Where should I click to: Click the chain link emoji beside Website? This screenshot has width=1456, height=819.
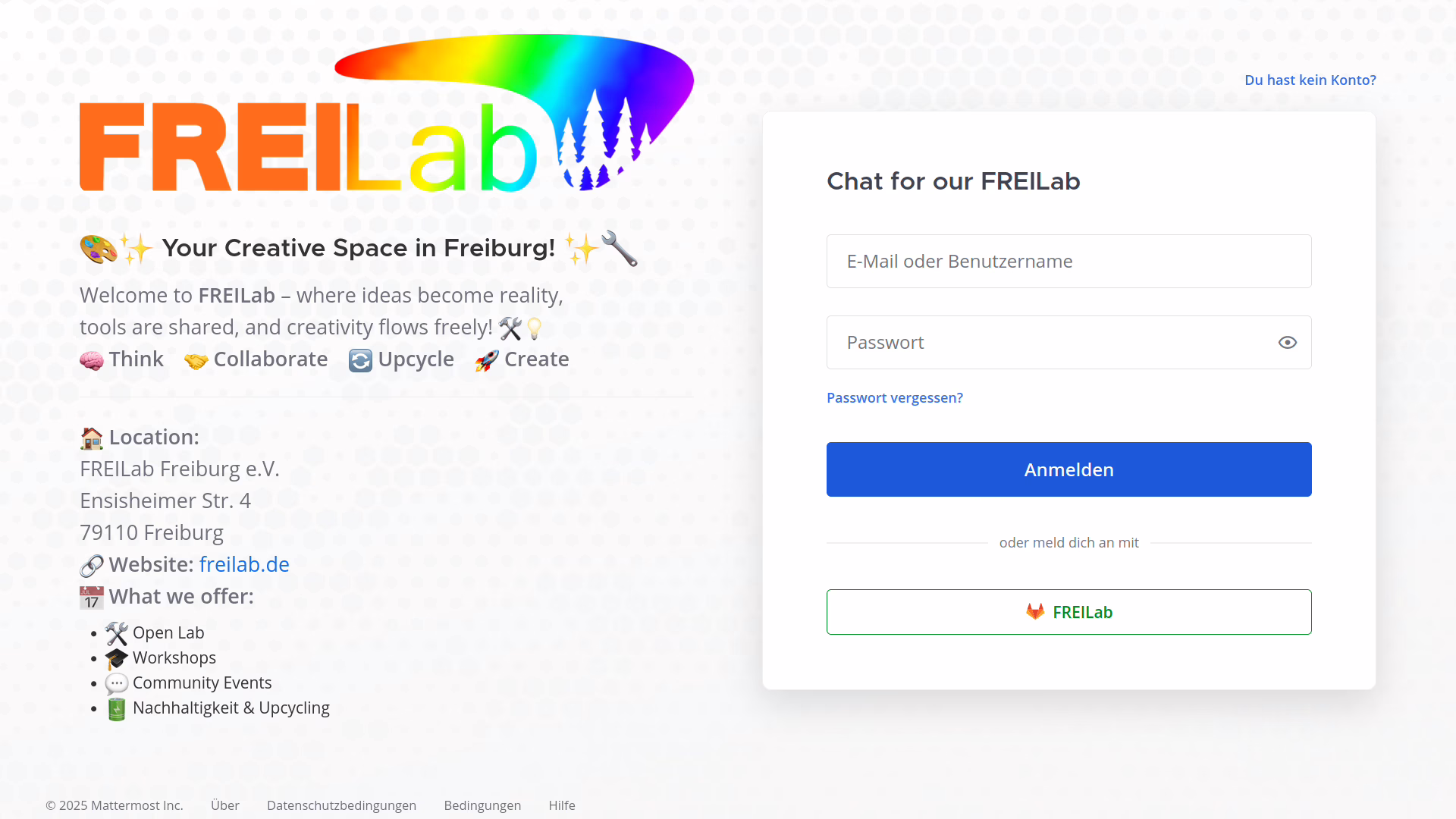(x=92, y=565)
